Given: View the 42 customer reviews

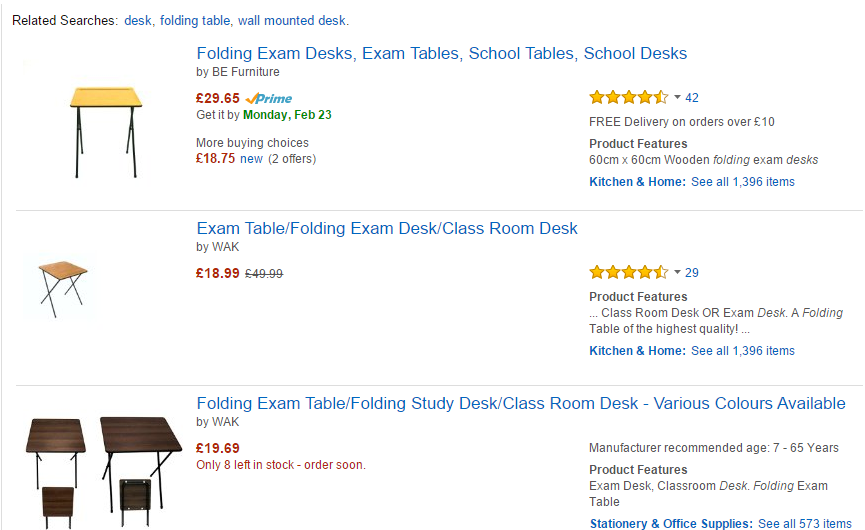Looking at the screenshot, I should coord(692,98).
